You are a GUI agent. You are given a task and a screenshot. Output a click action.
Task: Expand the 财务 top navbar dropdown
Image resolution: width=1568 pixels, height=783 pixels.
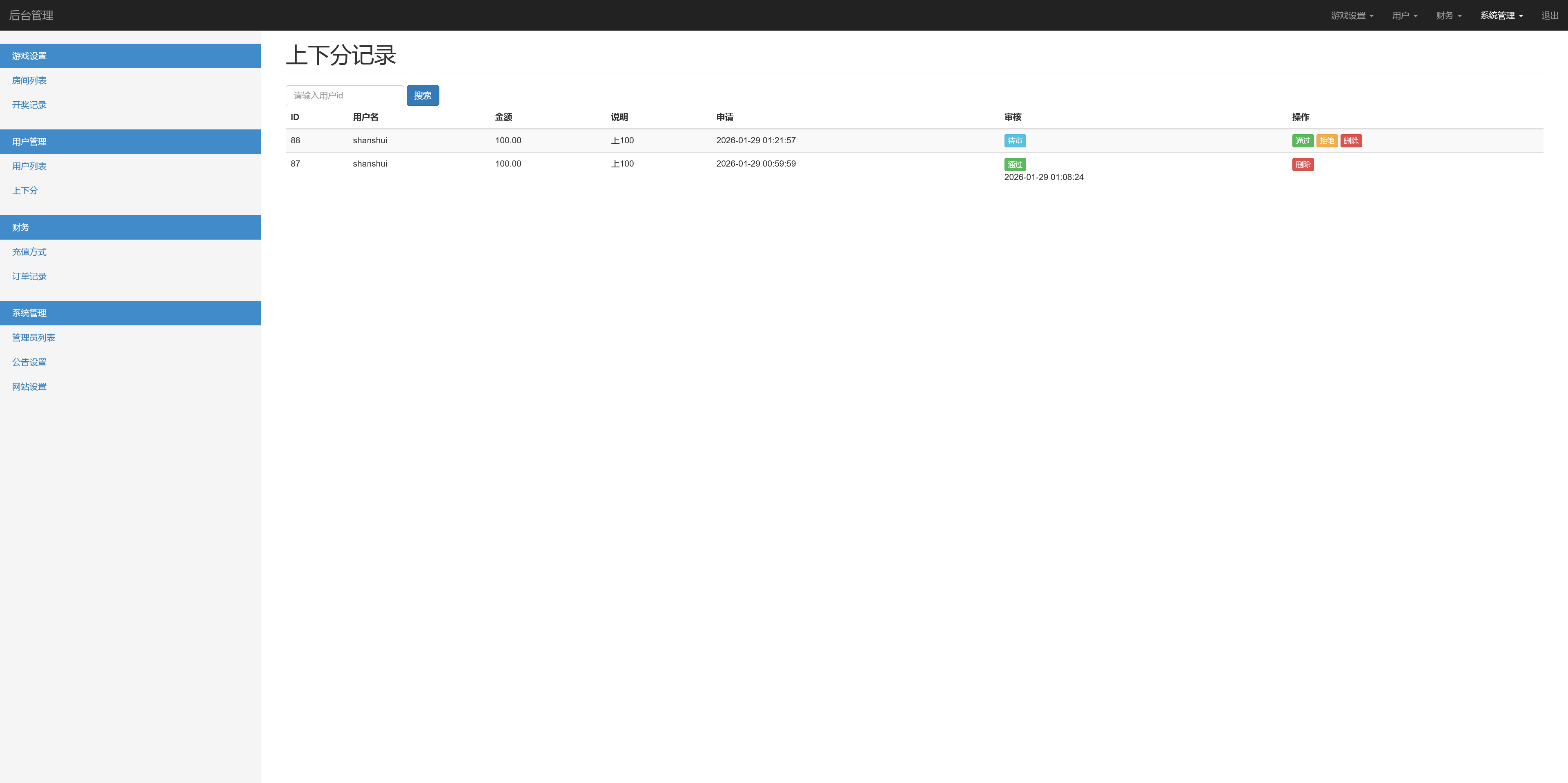click(x=1448, y=16)
